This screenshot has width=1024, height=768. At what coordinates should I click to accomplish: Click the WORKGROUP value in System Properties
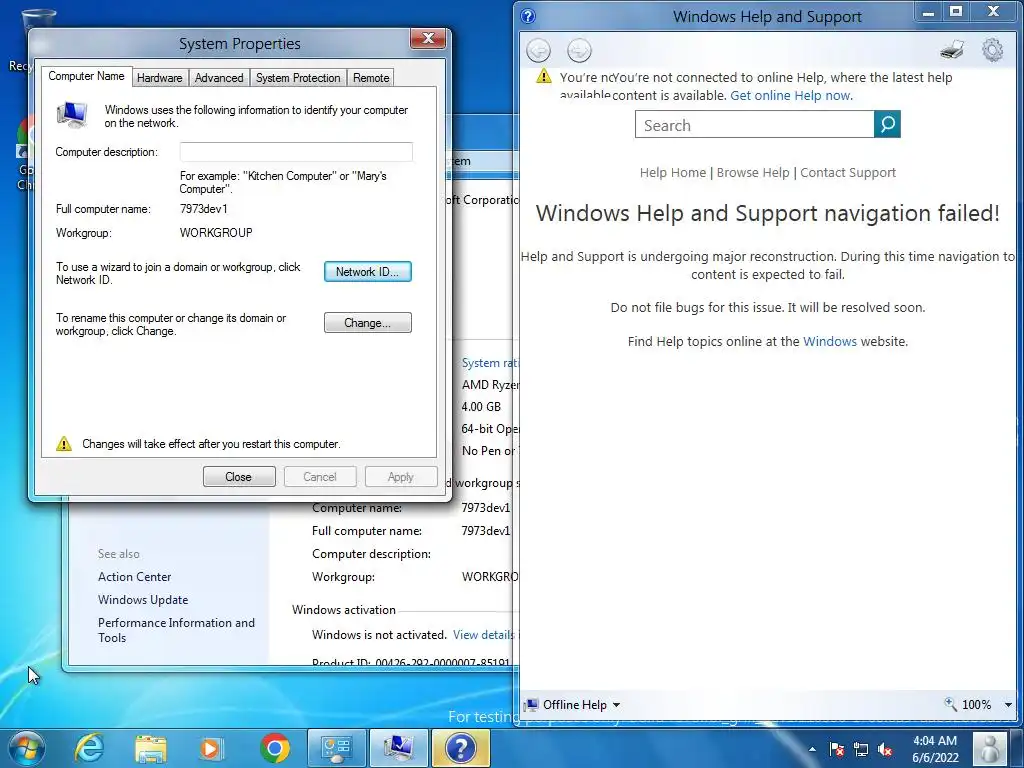point(216,232)
